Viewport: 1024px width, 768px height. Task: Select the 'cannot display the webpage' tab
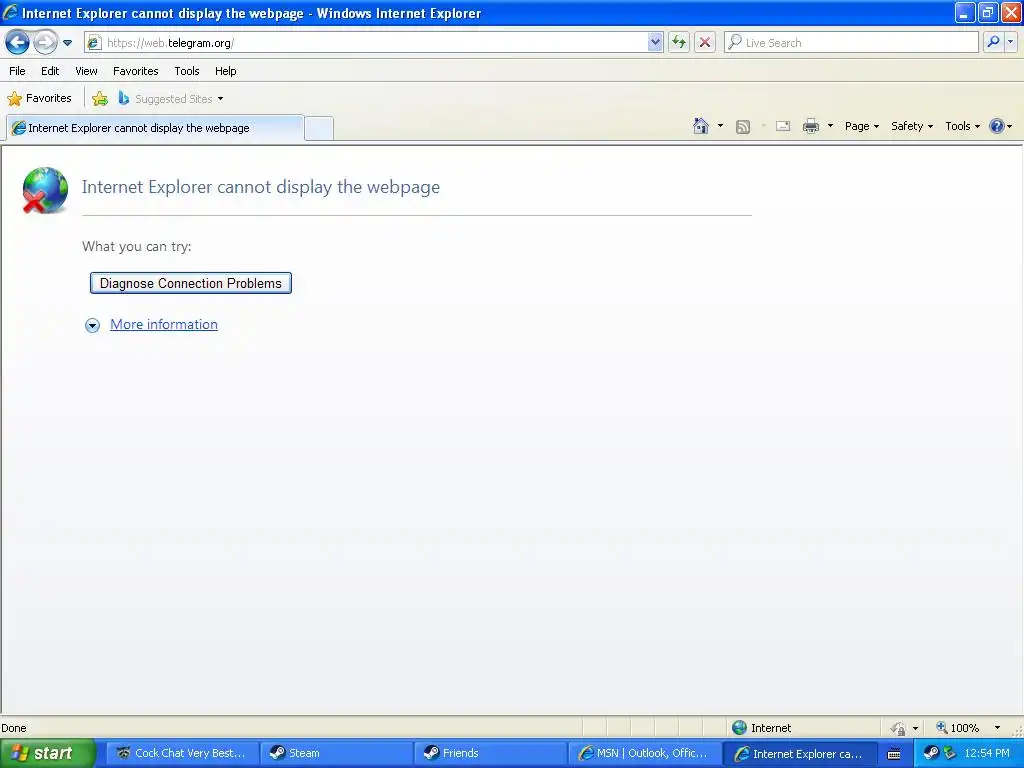tap(155, 128)
